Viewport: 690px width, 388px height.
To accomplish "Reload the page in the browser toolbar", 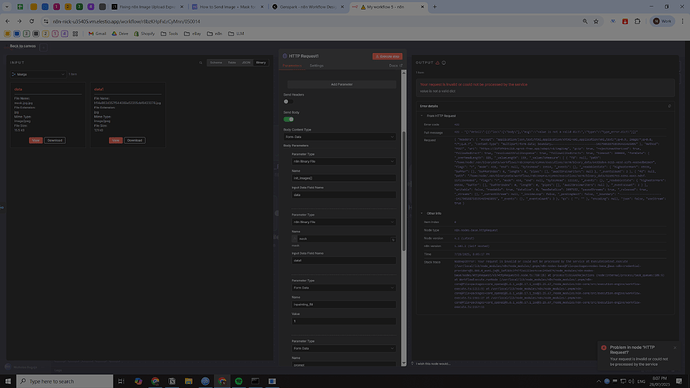I will pyautogui.click(x=32, y=21).
